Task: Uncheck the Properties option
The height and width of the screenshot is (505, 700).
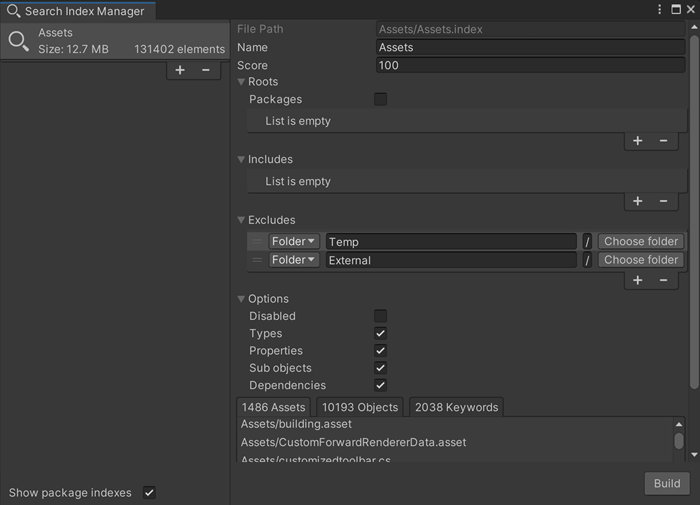Action: coord(380,351)
